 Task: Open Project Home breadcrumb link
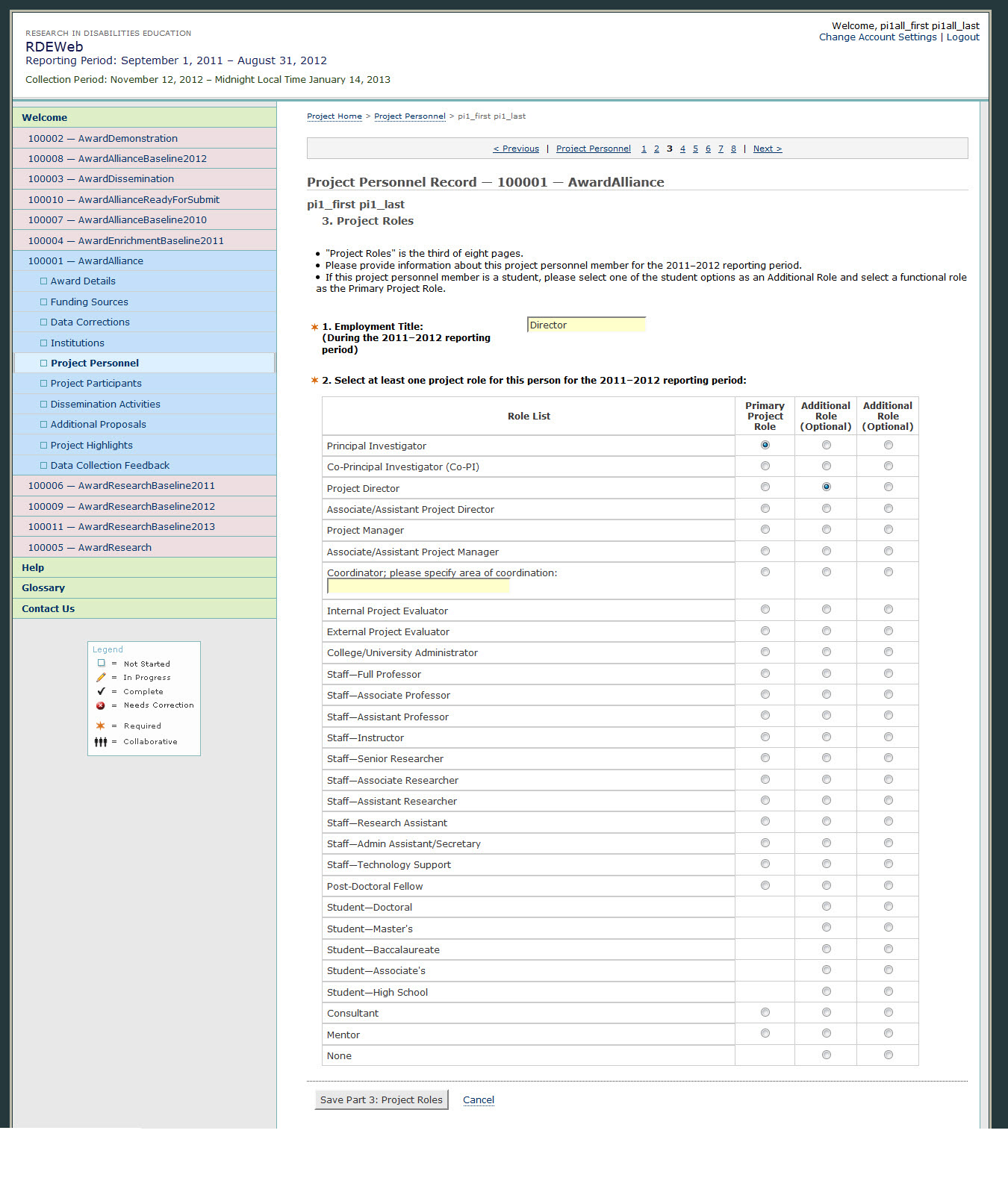coord(335,116)
